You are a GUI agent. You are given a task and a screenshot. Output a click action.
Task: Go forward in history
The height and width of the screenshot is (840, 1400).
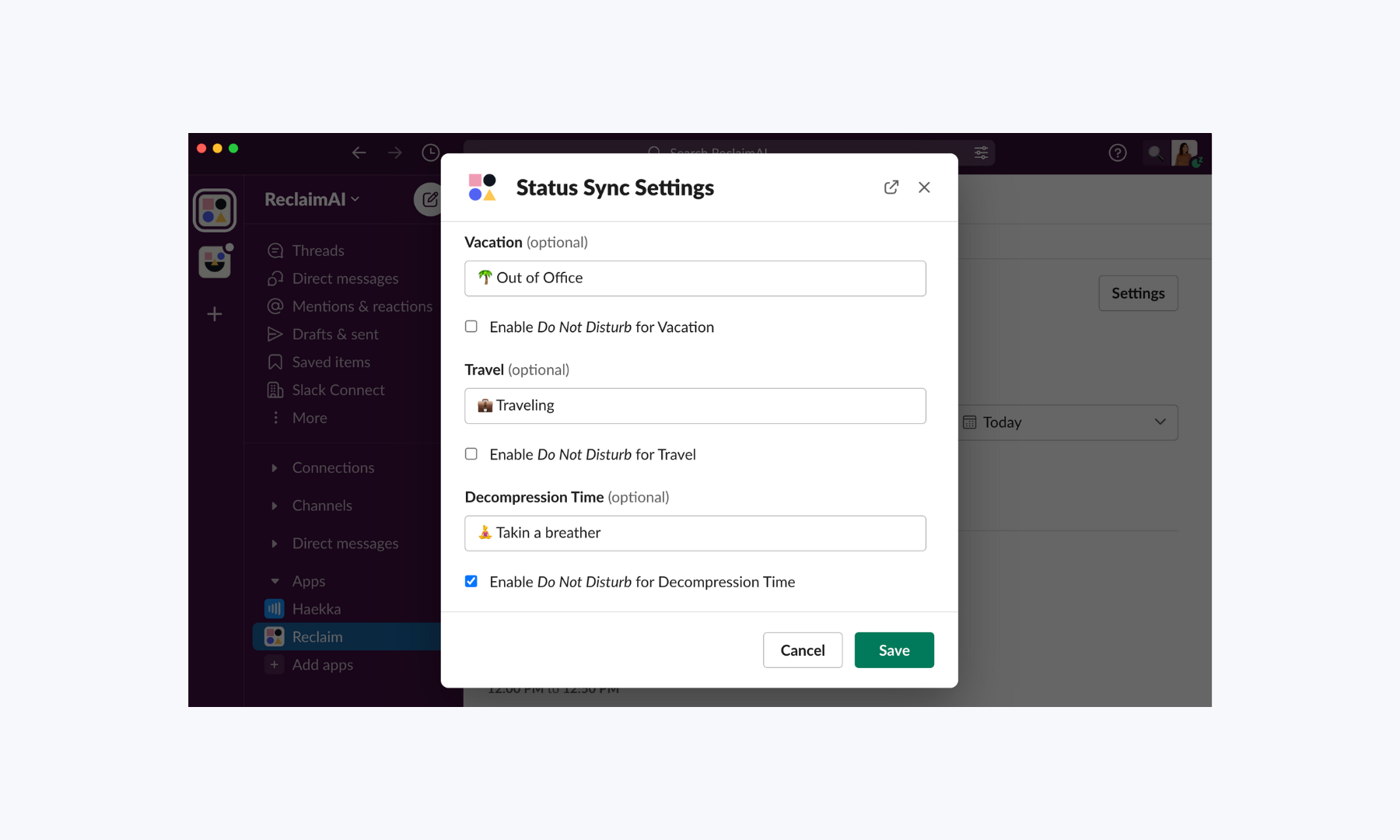click(x=395, y=152)
